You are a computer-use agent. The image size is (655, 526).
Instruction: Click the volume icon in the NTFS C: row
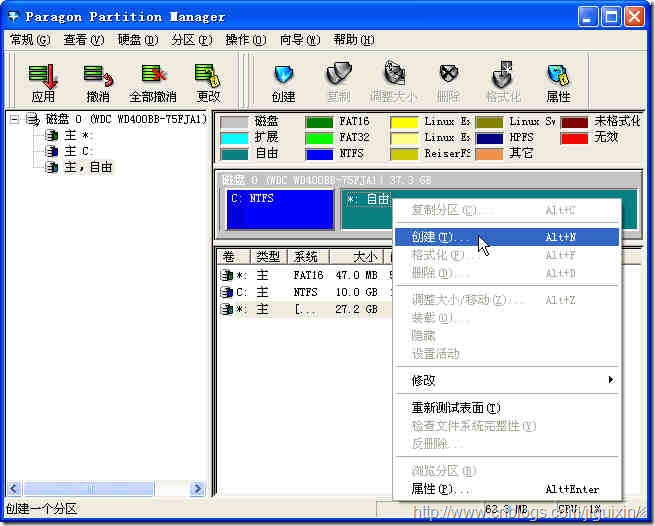[226, 292]
